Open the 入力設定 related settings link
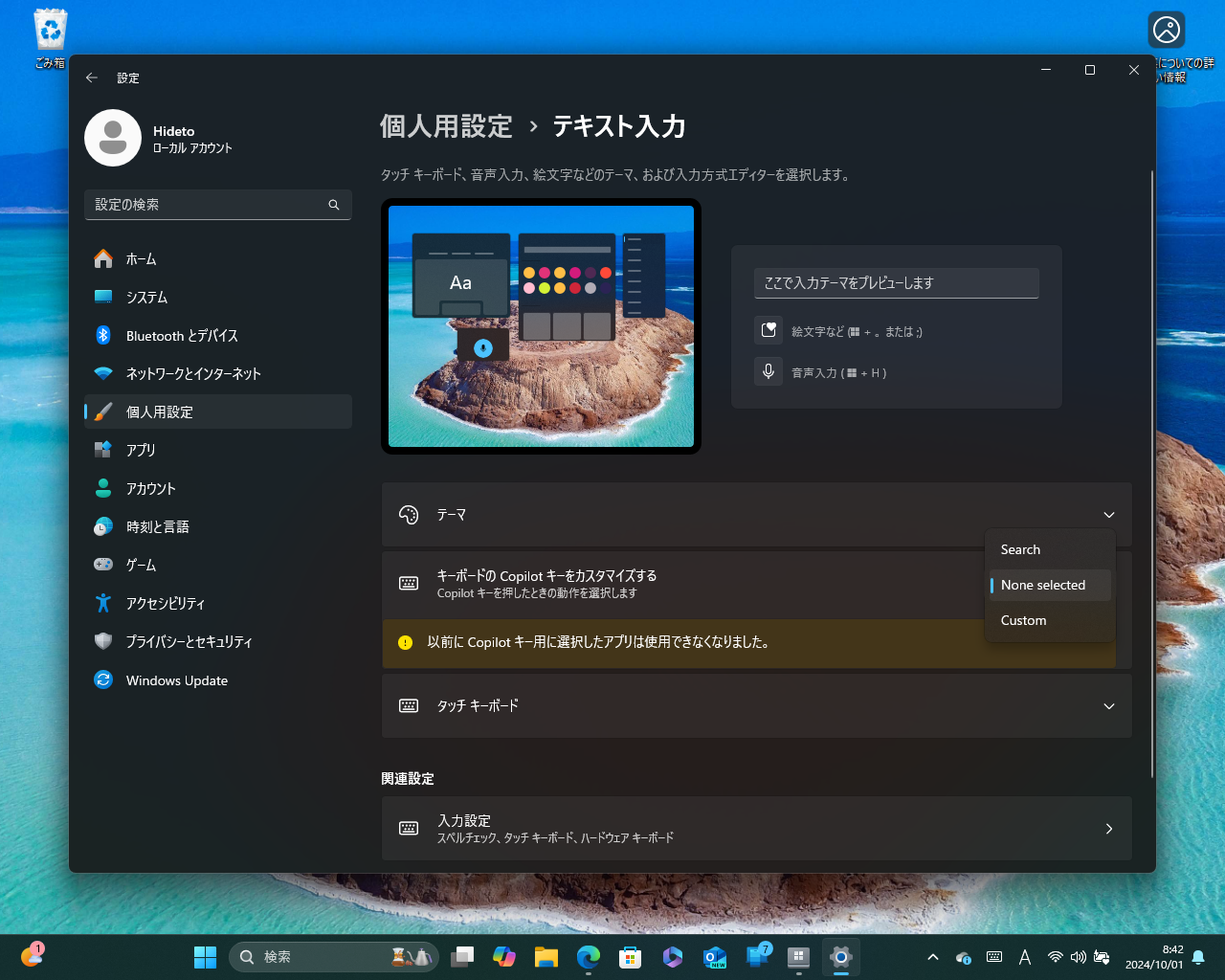The height and width of the screenshot is (980, 1225). tap(756, 828)
